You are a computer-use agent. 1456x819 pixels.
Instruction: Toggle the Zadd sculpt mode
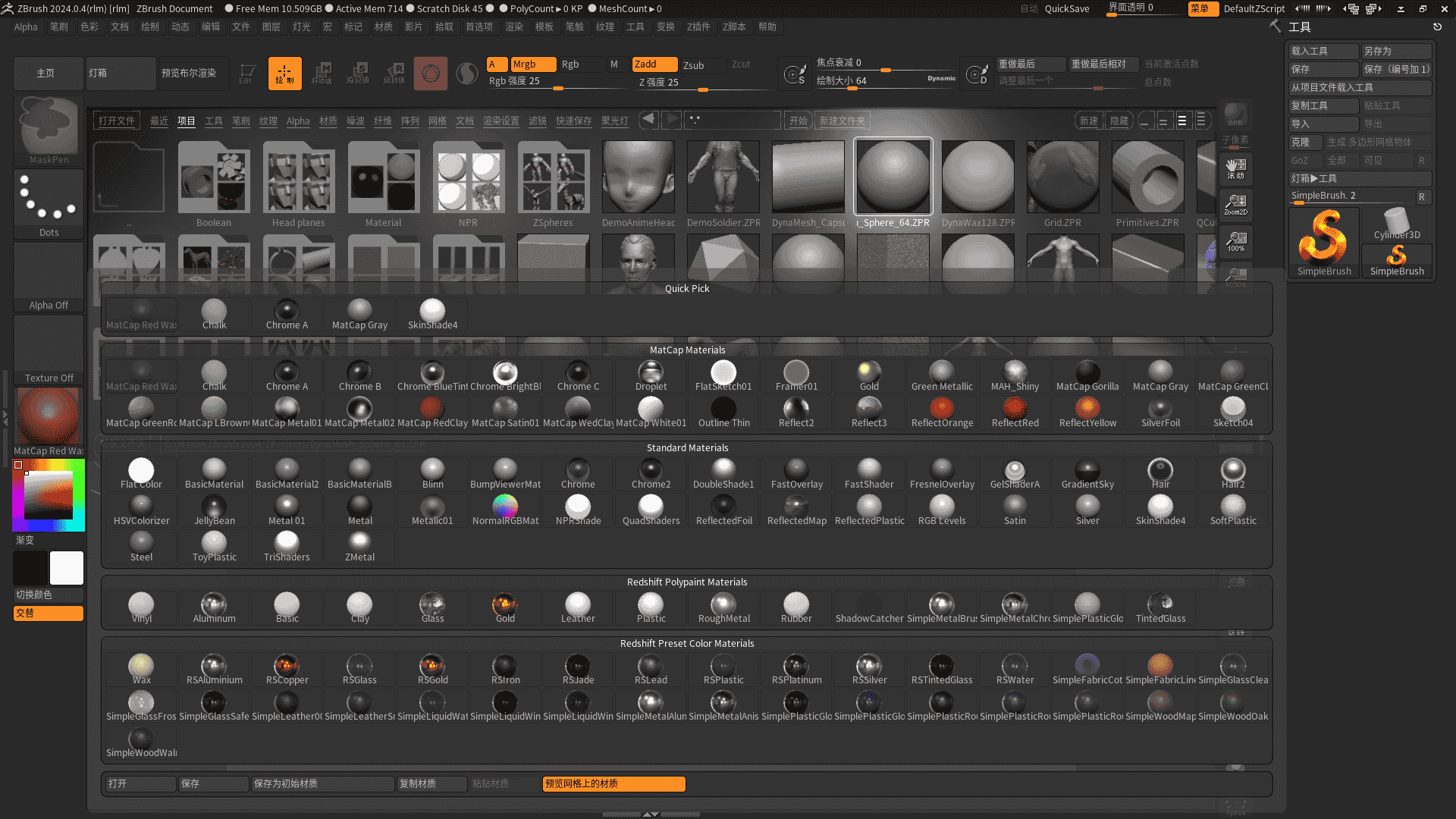pyautogui.click(x=654, y=64)
